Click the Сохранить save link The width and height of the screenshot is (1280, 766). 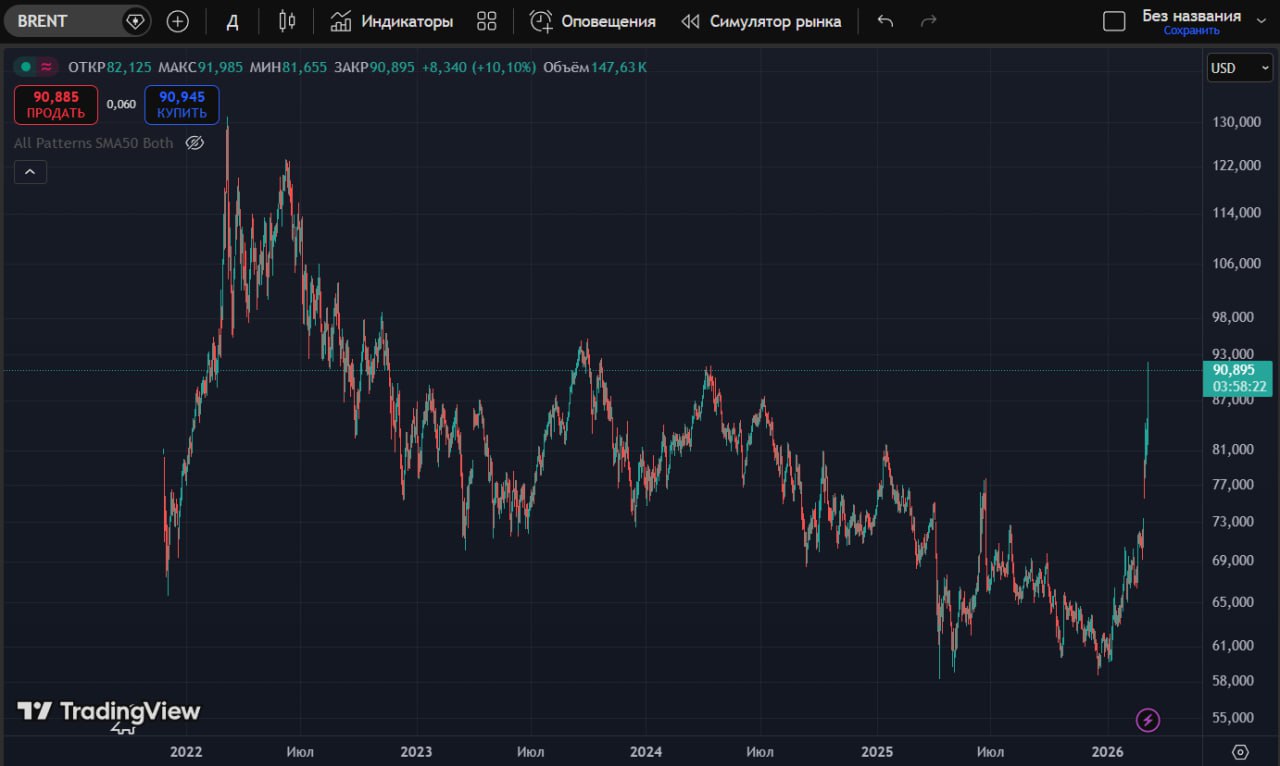[x=1191, y=31]
